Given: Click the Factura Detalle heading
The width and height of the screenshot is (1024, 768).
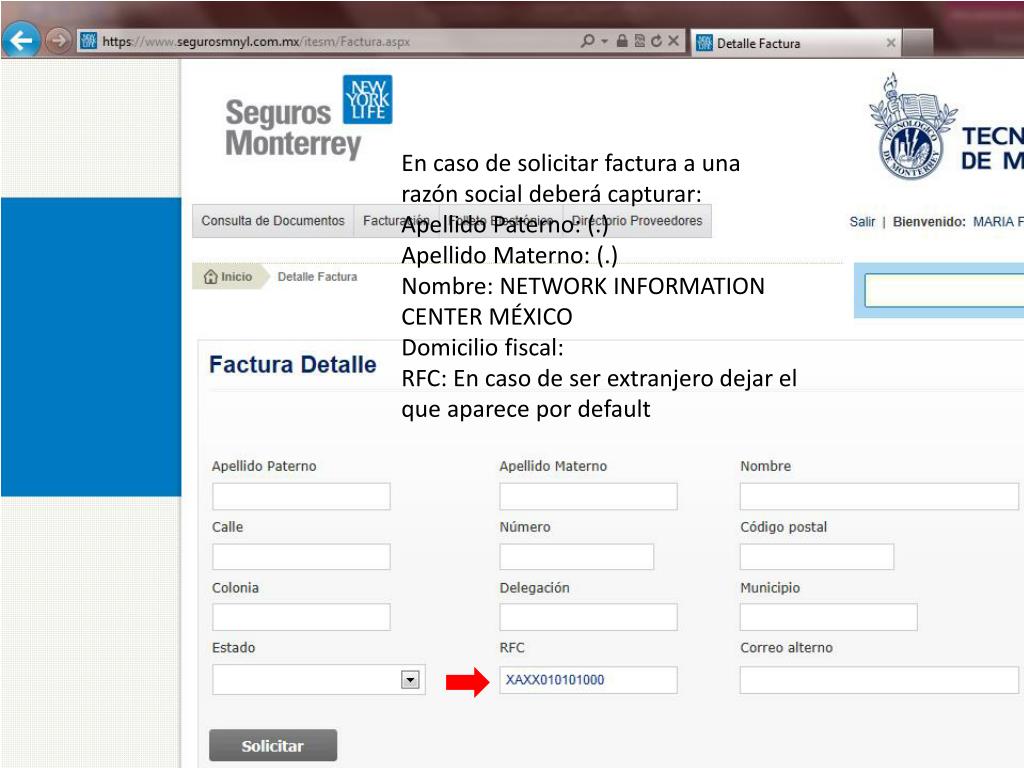Looking at the screenshot, I should click(293, 364).
